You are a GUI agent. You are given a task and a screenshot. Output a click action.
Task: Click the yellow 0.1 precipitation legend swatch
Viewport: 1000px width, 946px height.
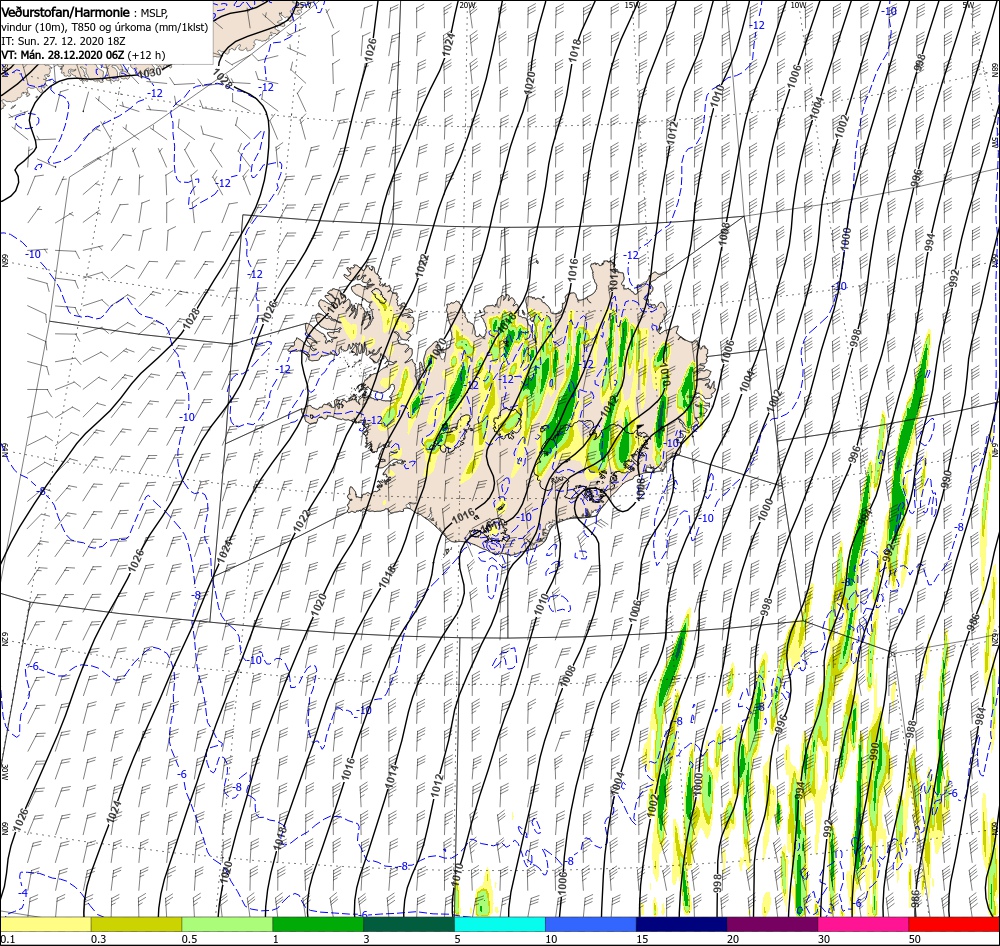tap(45, 924)
